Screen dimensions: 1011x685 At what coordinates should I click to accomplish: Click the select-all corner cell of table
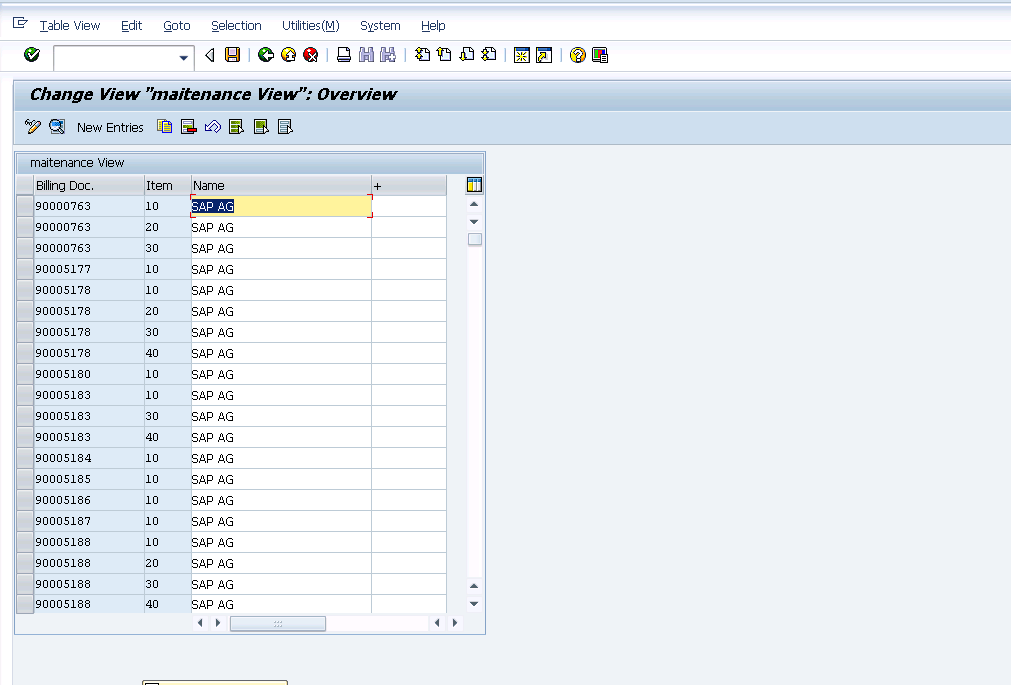coord(25,185)
